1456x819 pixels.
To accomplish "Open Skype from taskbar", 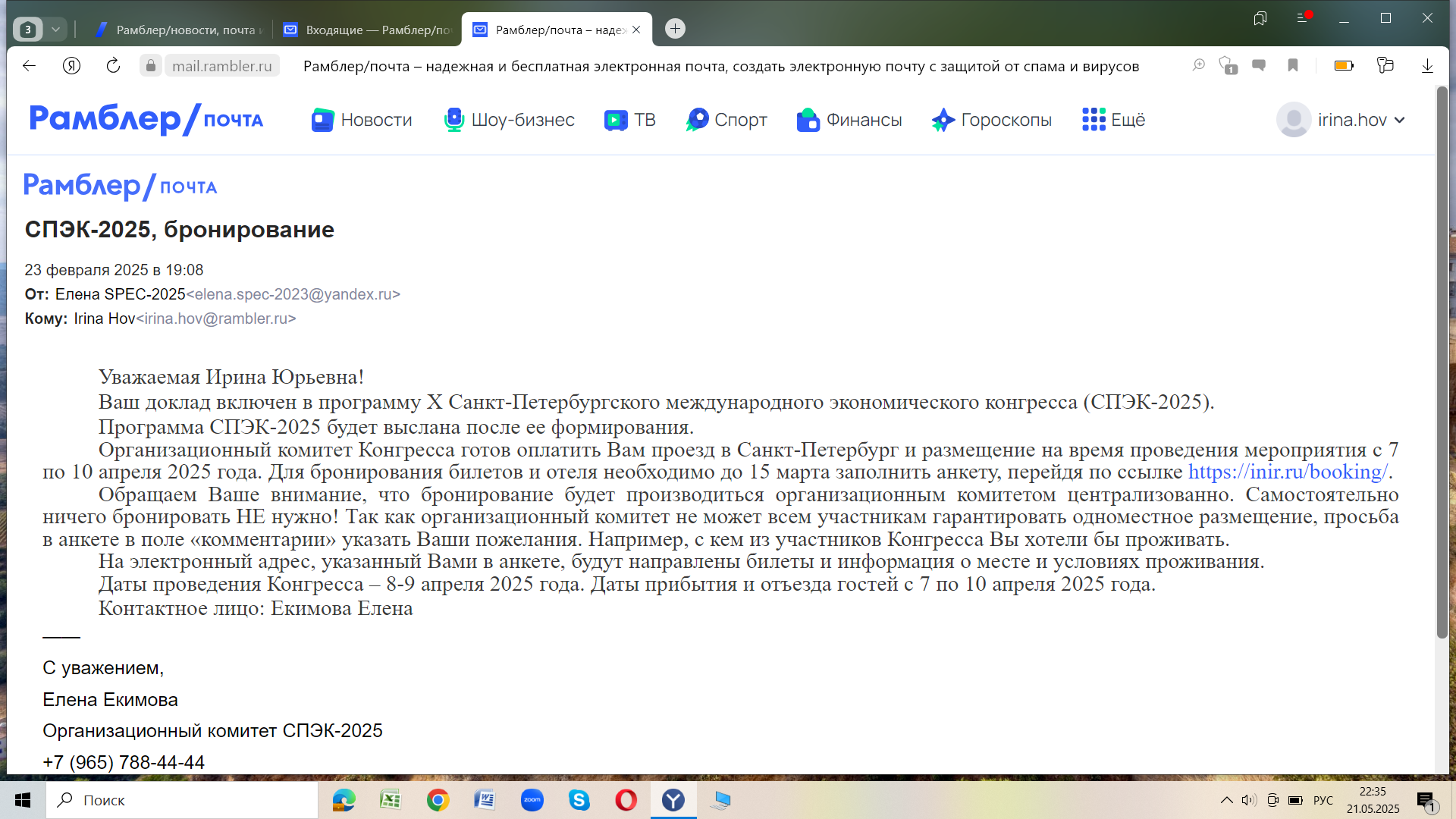I will (579, 800).
